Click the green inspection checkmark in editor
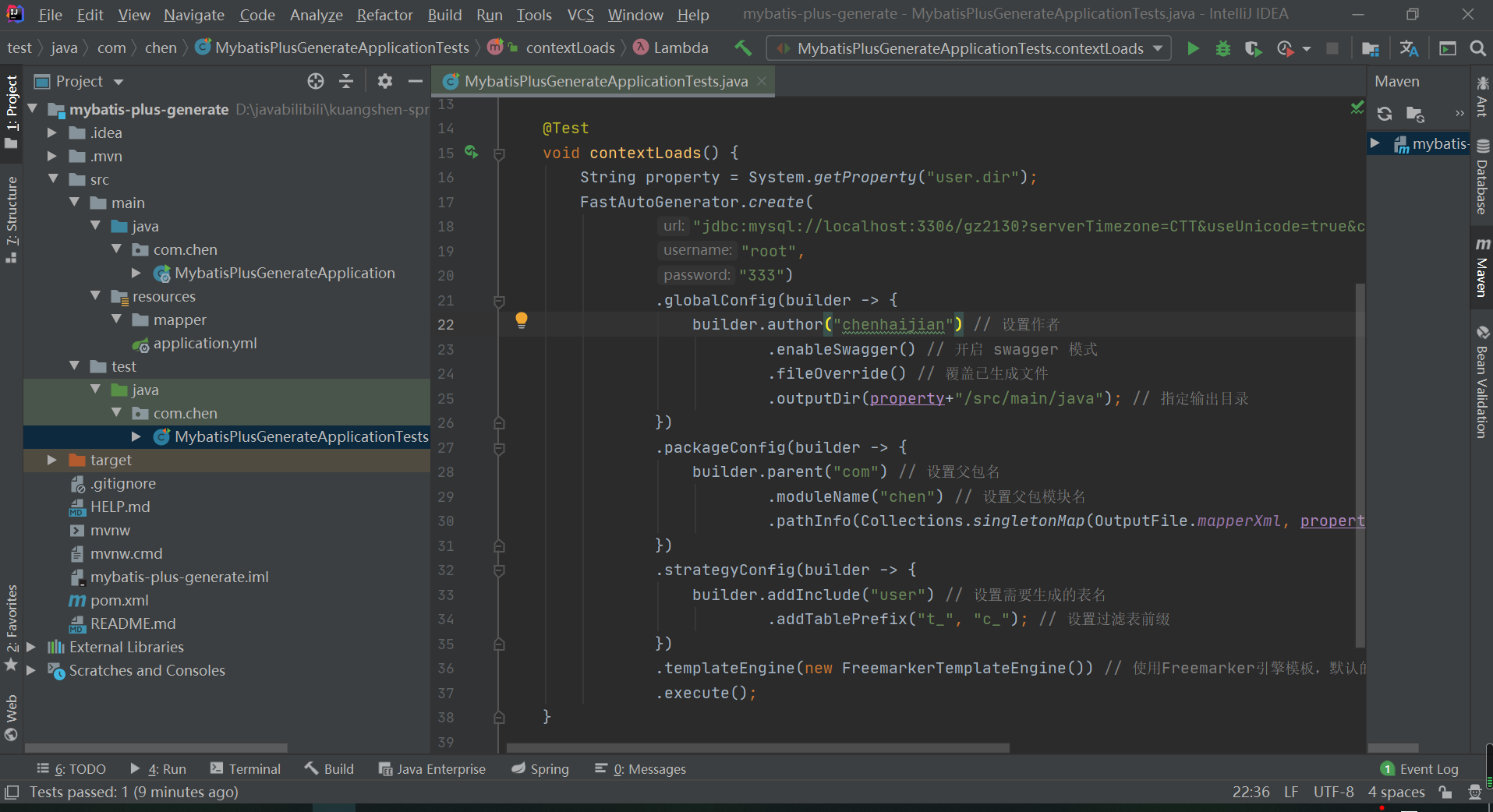The width and height of the screenshot is (1493, 812). (x=1357, y=107)
